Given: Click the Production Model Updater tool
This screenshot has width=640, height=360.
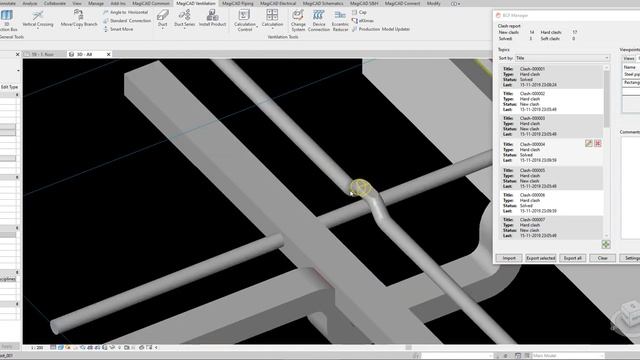Looking at the screenshot, I should (x=380, y=29).
